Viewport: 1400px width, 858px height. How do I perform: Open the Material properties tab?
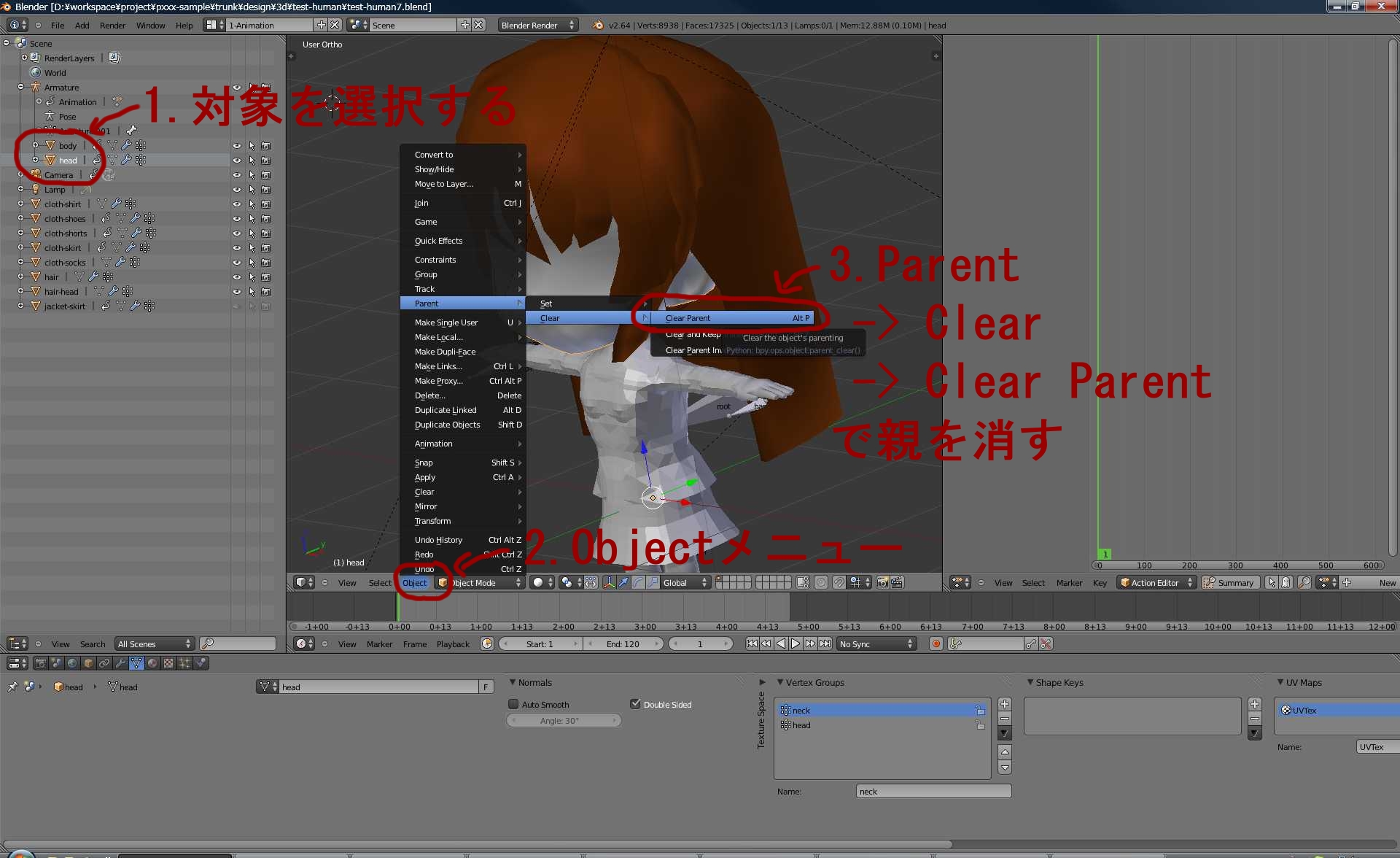(x=152, y=663)
